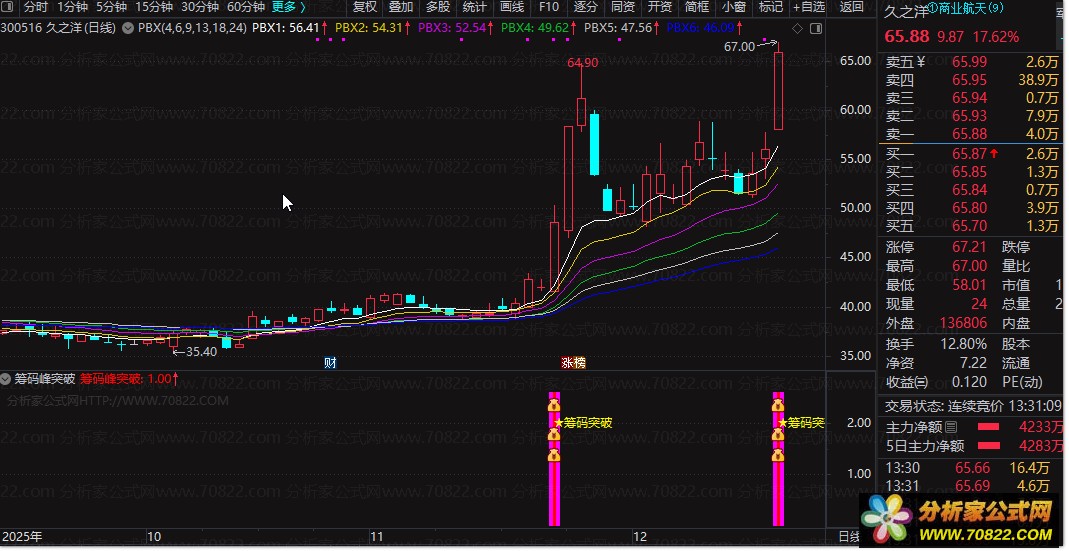Click the 换手 12.80% turnover value

point(963,344)
